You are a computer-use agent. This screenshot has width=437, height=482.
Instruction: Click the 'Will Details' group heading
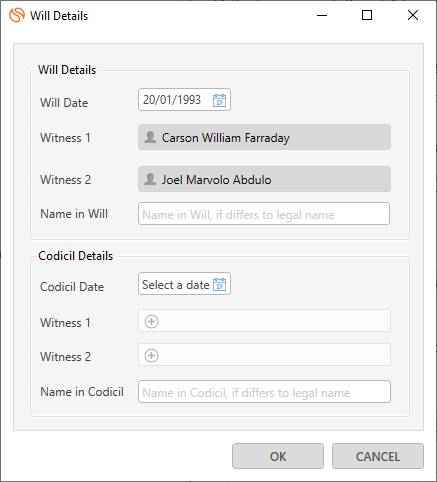click(67, 70)
